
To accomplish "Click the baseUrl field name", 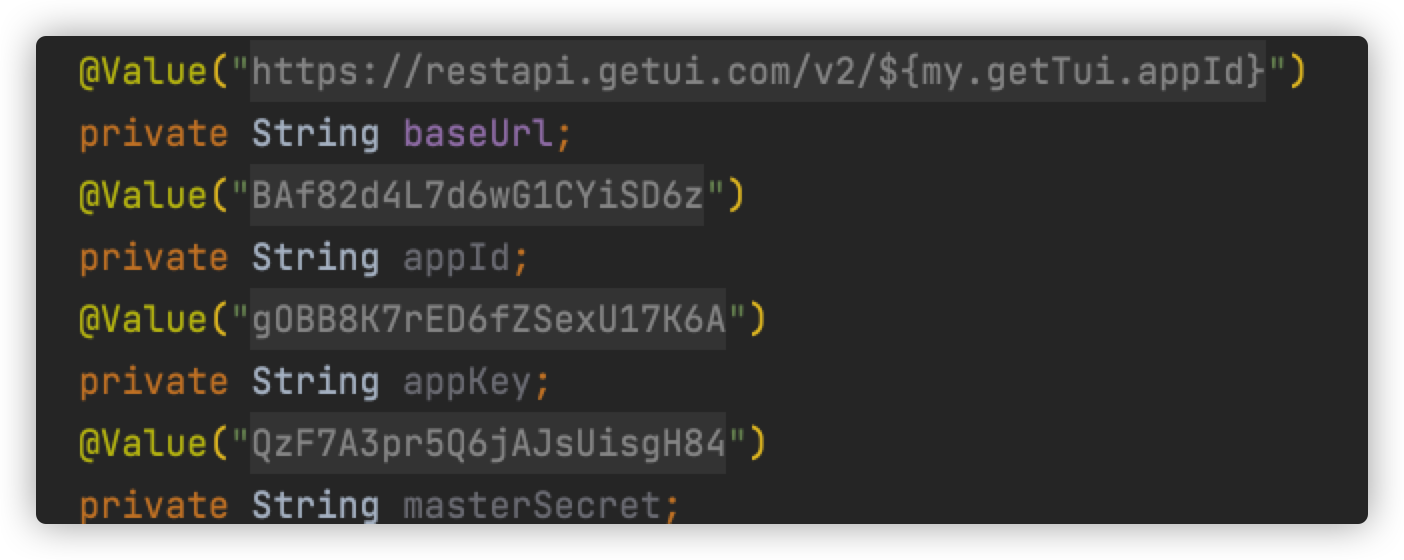I will (x=478, y=134).
